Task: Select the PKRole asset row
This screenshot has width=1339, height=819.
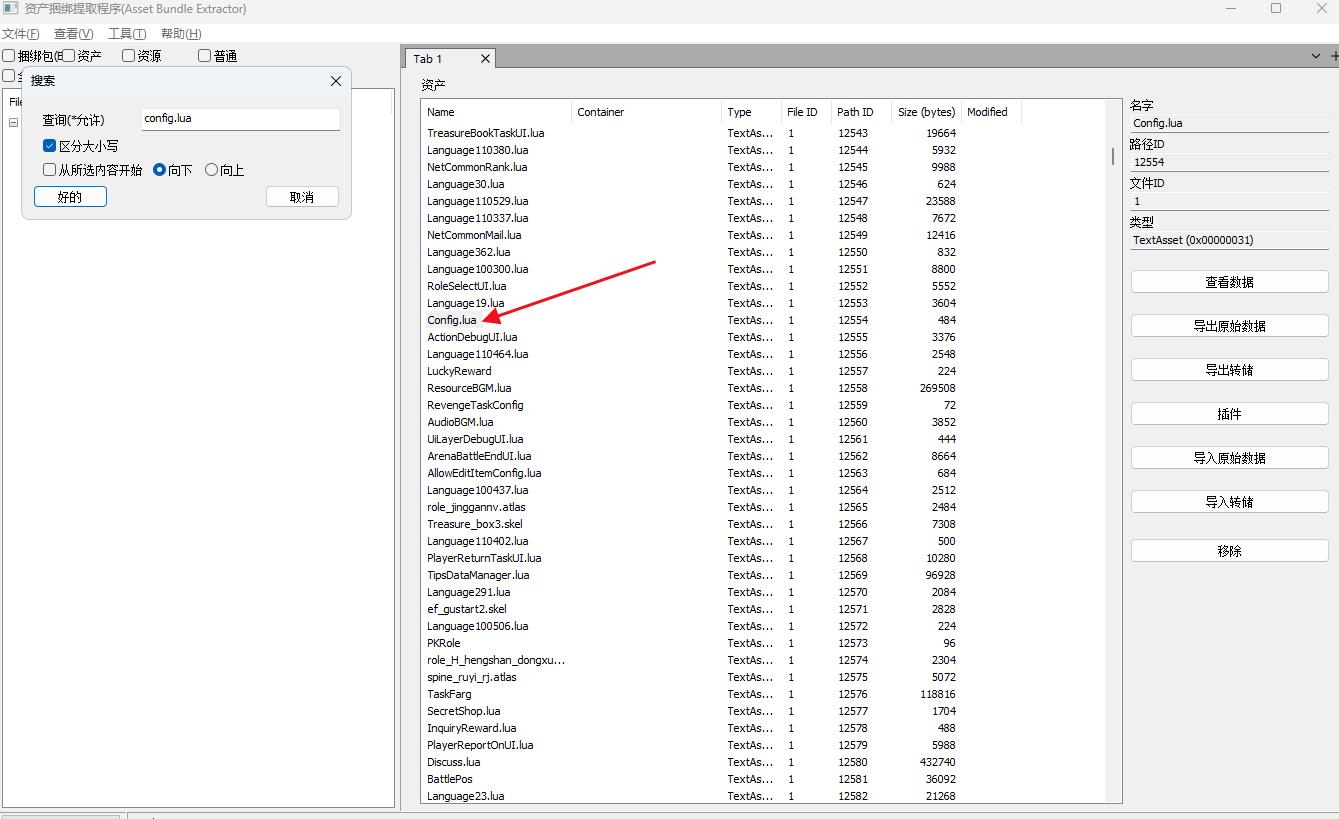Action: [691, 643]
